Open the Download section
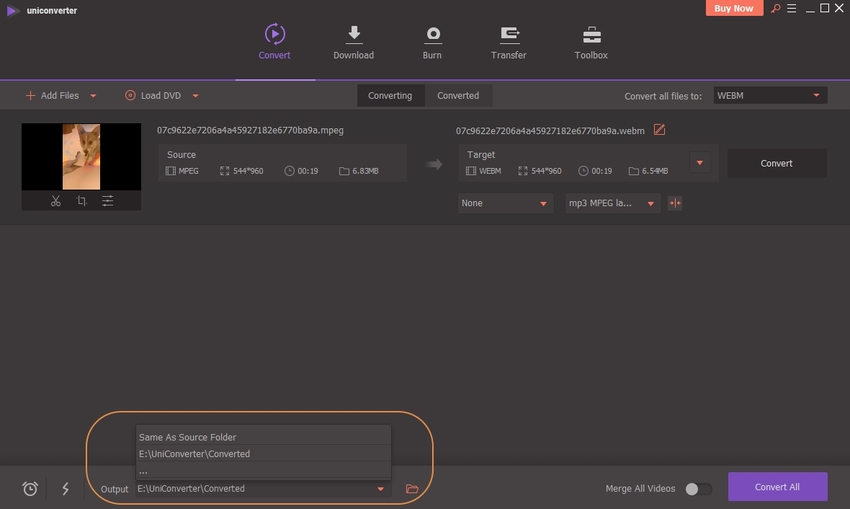This screenshot has width=850, height=509. tap(353, 43)
